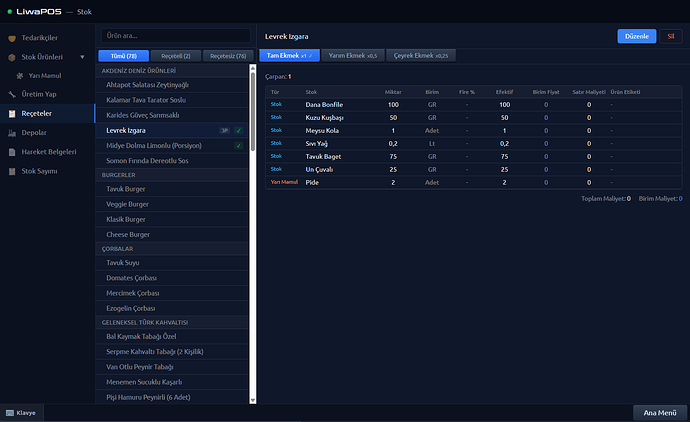Image resolution: width=690 pixels, height=422 pixels.
Task: Switch to Yarım Ekmek x0,5 tab
Action: [x=355, y=55]
